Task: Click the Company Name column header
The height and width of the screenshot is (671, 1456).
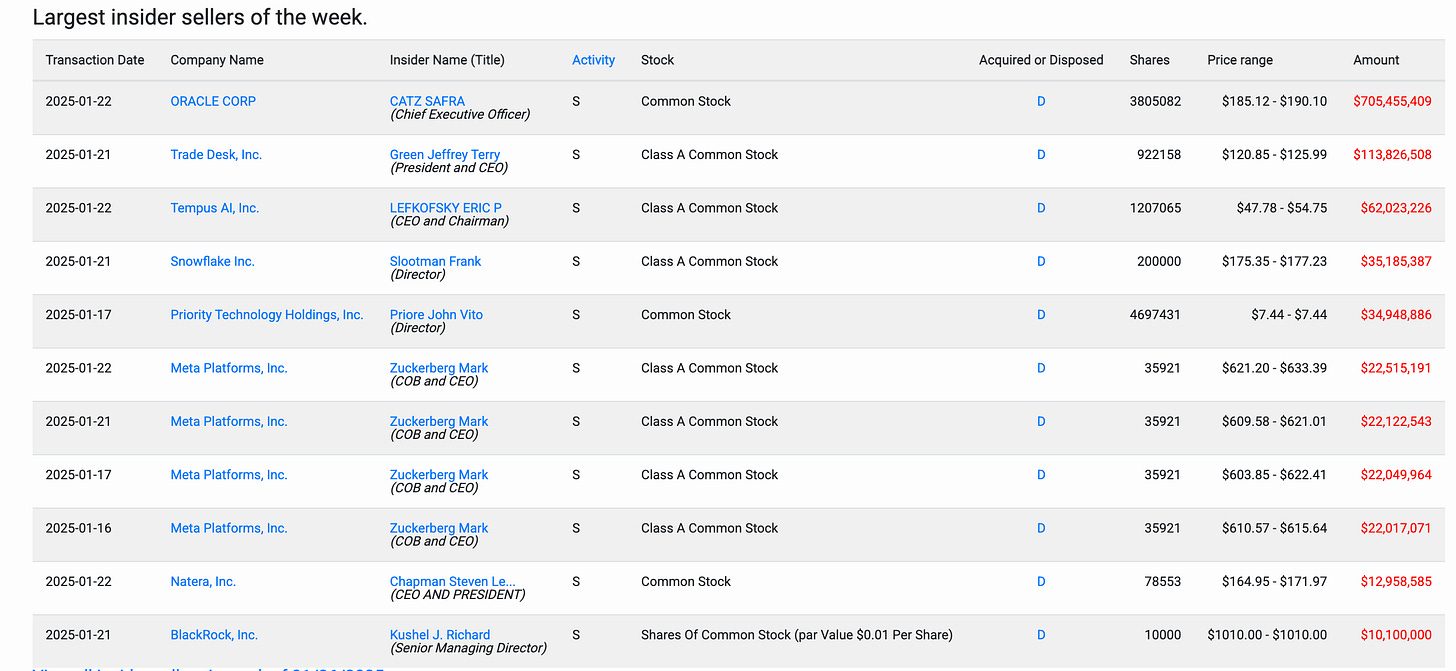Action: [x=217, y=60]
